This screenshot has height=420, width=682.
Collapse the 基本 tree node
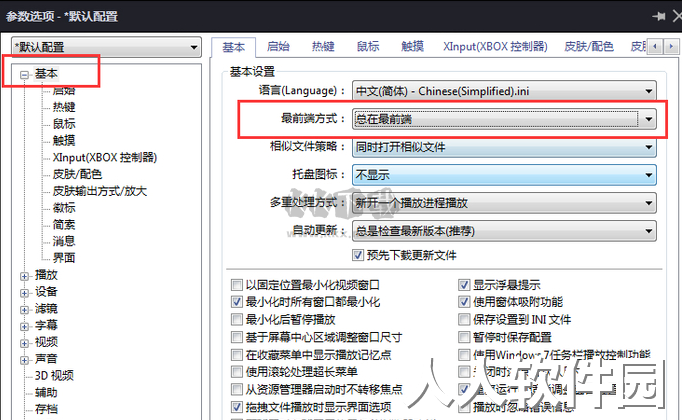pyautogui.click(x=24, y=75)
